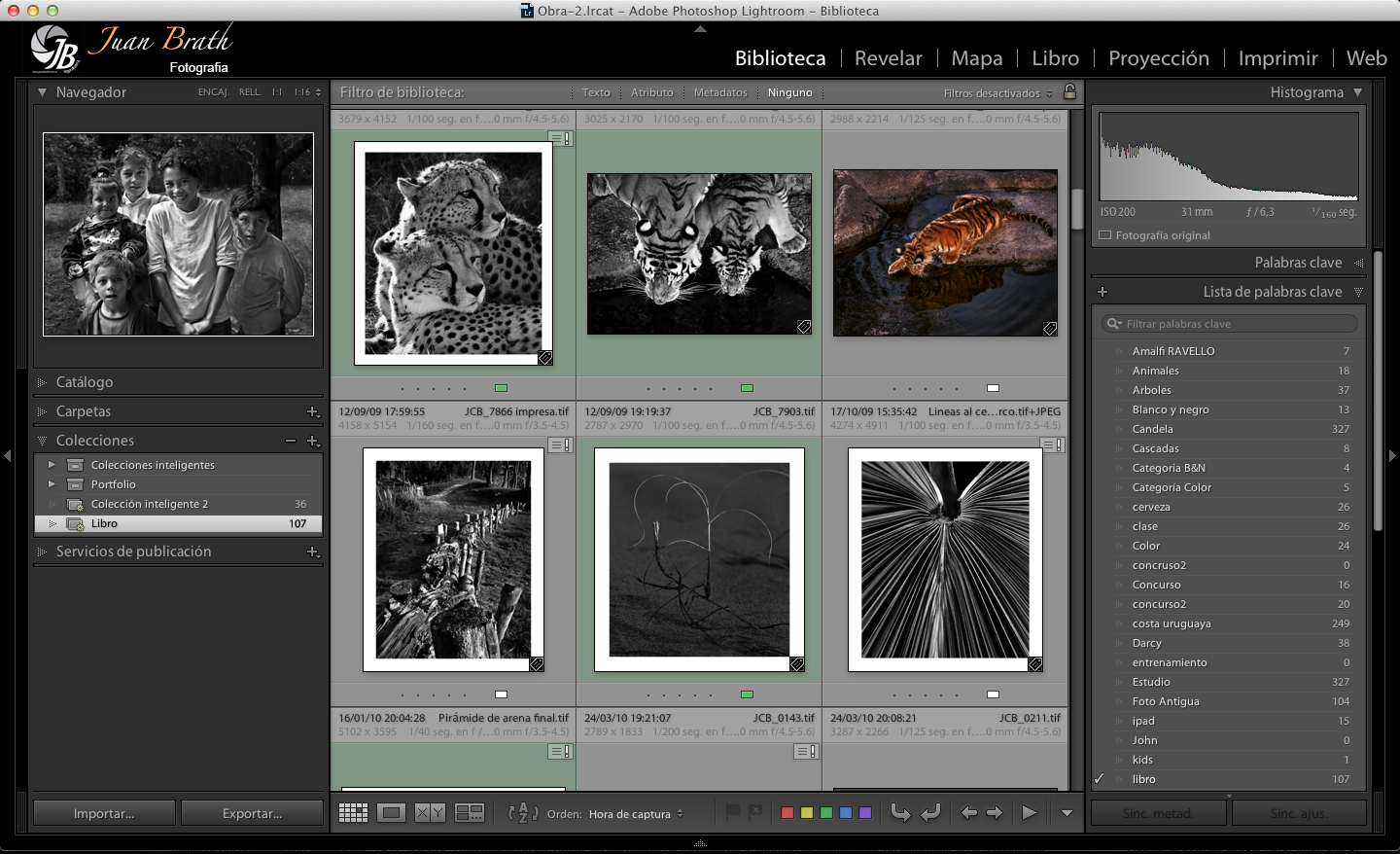Toggle white label on orange tiger photo

[993, 388]
